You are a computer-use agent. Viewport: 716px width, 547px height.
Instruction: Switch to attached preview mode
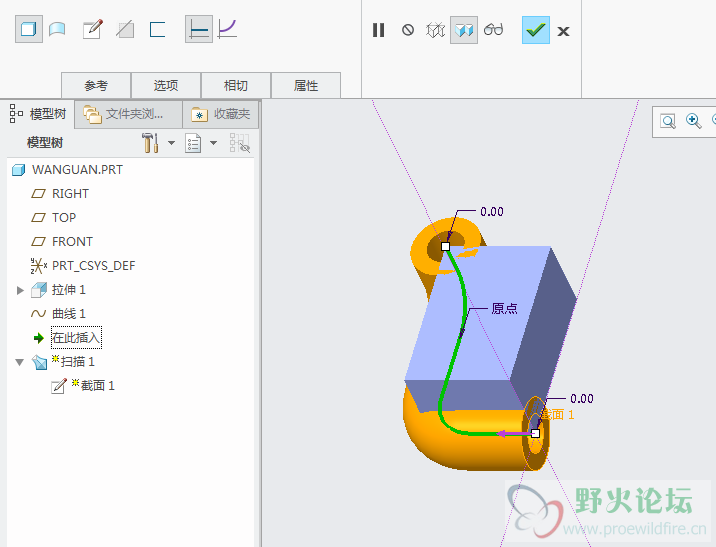tap(464, 30)
